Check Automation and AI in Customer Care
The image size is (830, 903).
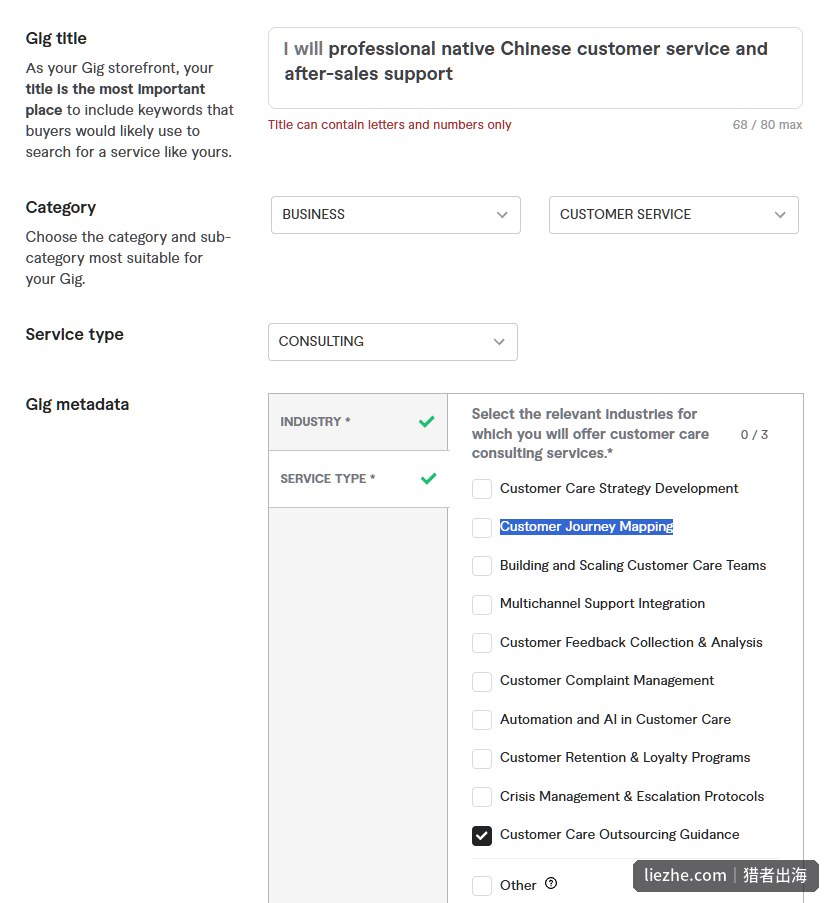[482, 720]
